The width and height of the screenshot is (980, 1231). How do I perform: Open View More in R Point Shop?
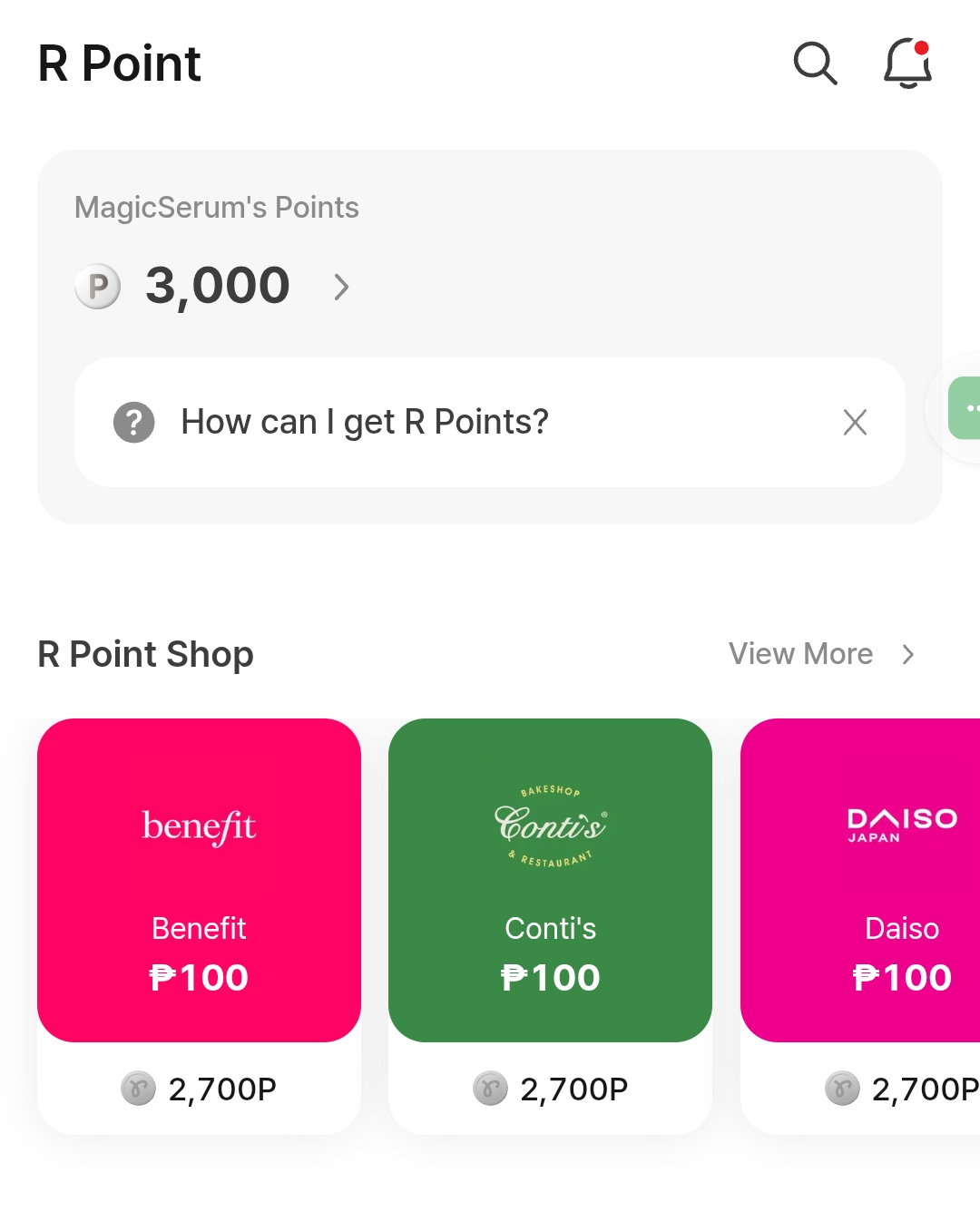[x=801, y=654]
